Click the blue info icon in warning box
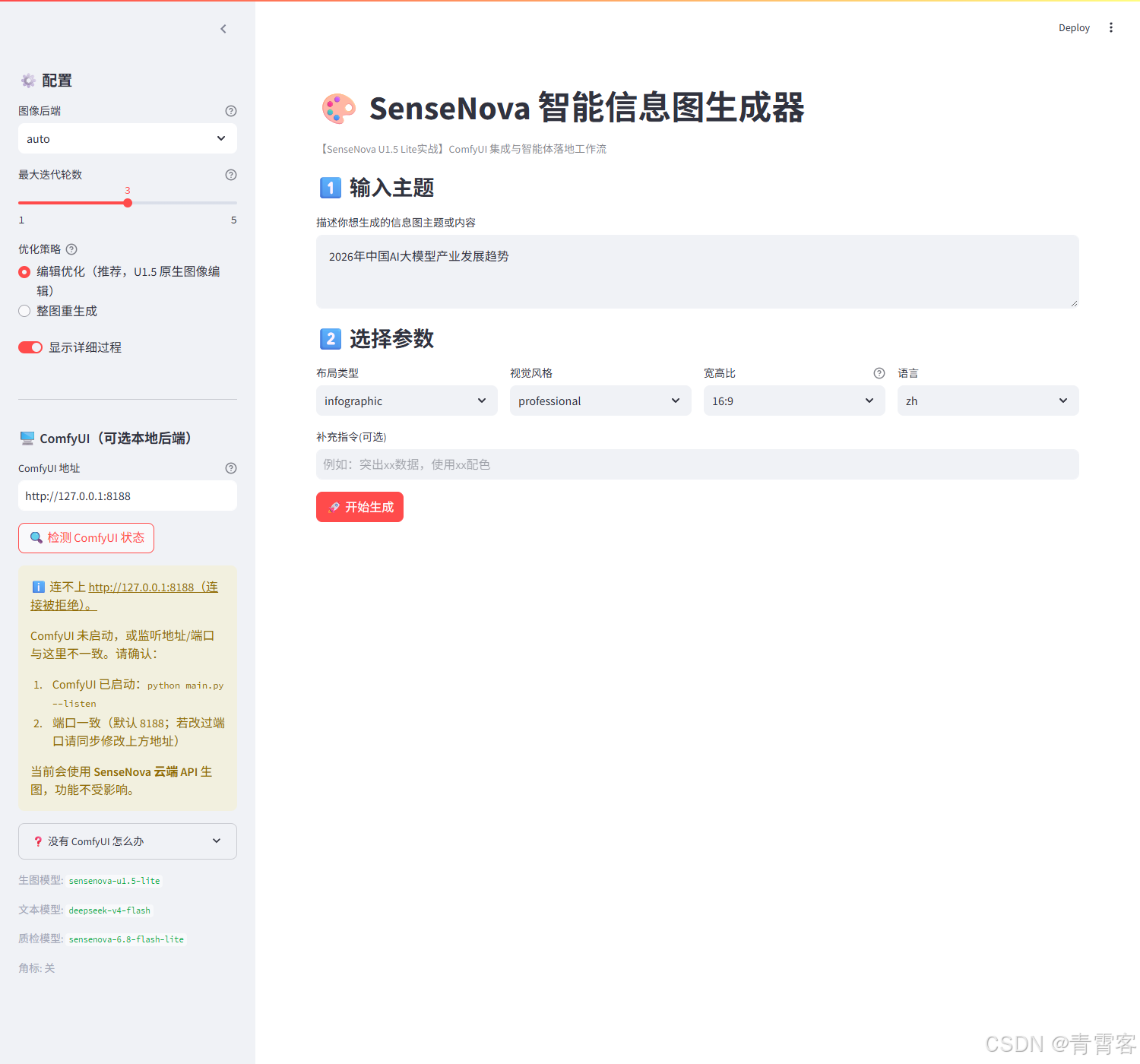This screenshot has height=1064, width=1140. pyautogui.click(x=38, y=587)
